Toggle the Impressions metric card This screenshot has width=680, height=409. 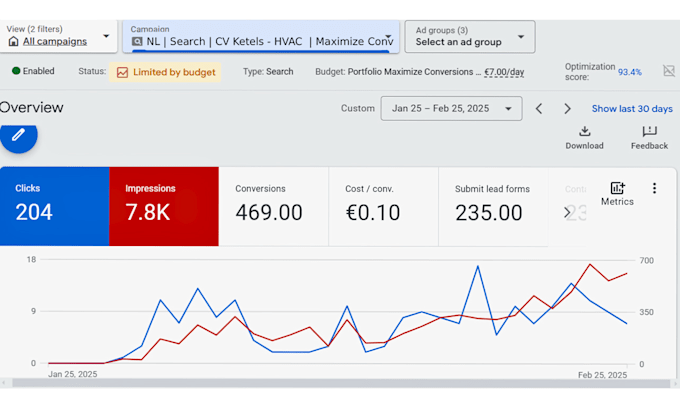pos(164,206)
